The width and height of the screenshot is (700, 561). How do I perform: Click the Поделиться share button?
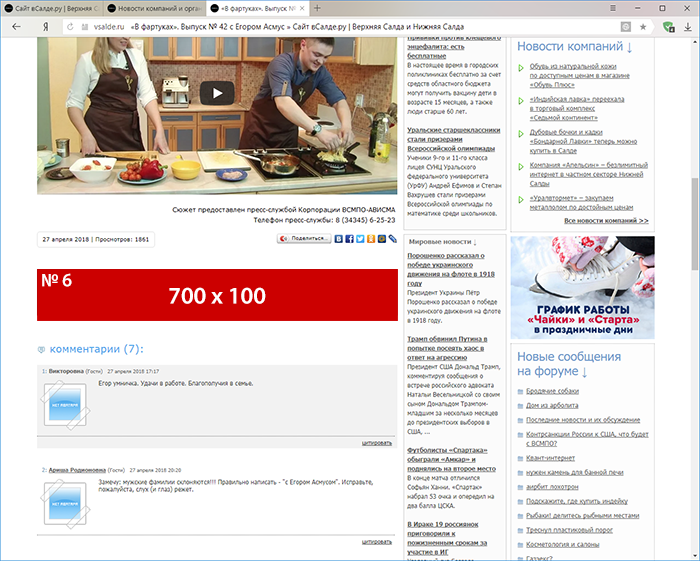(304, 239)
